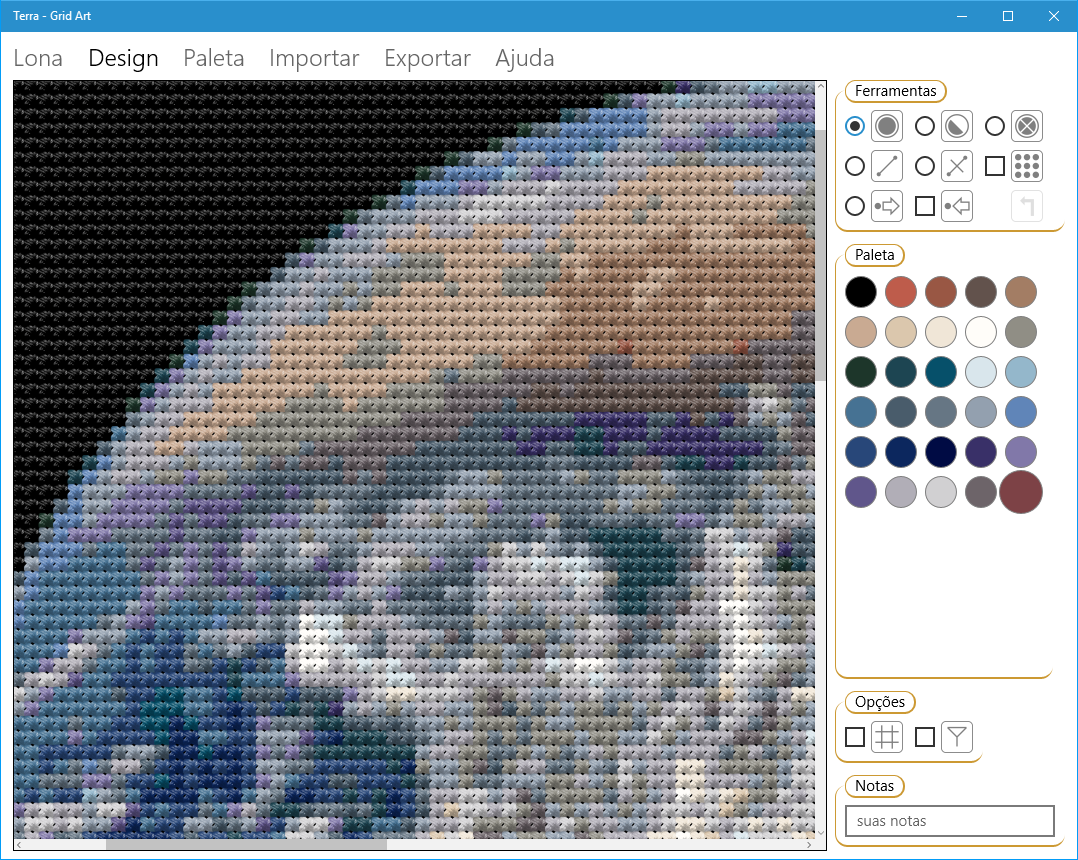Screen dimensions: 1078x860
Task: Pick the black swatch in the Paleta
Action: coord(861,292)
